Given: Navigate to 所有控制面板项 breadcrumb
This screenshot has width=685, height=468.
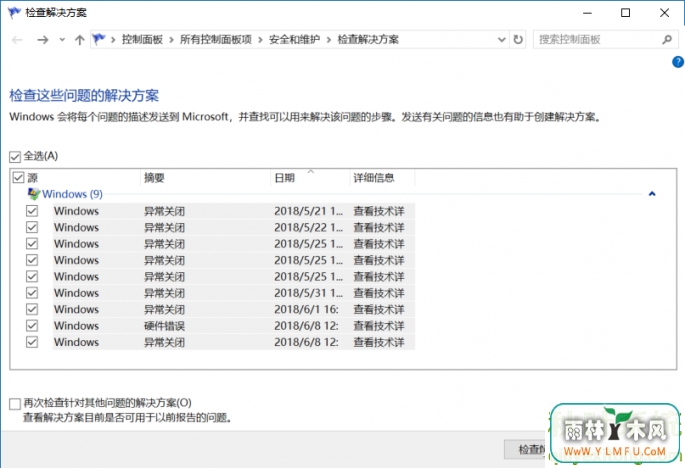Looking at the screenshot, I should (216, 40).
